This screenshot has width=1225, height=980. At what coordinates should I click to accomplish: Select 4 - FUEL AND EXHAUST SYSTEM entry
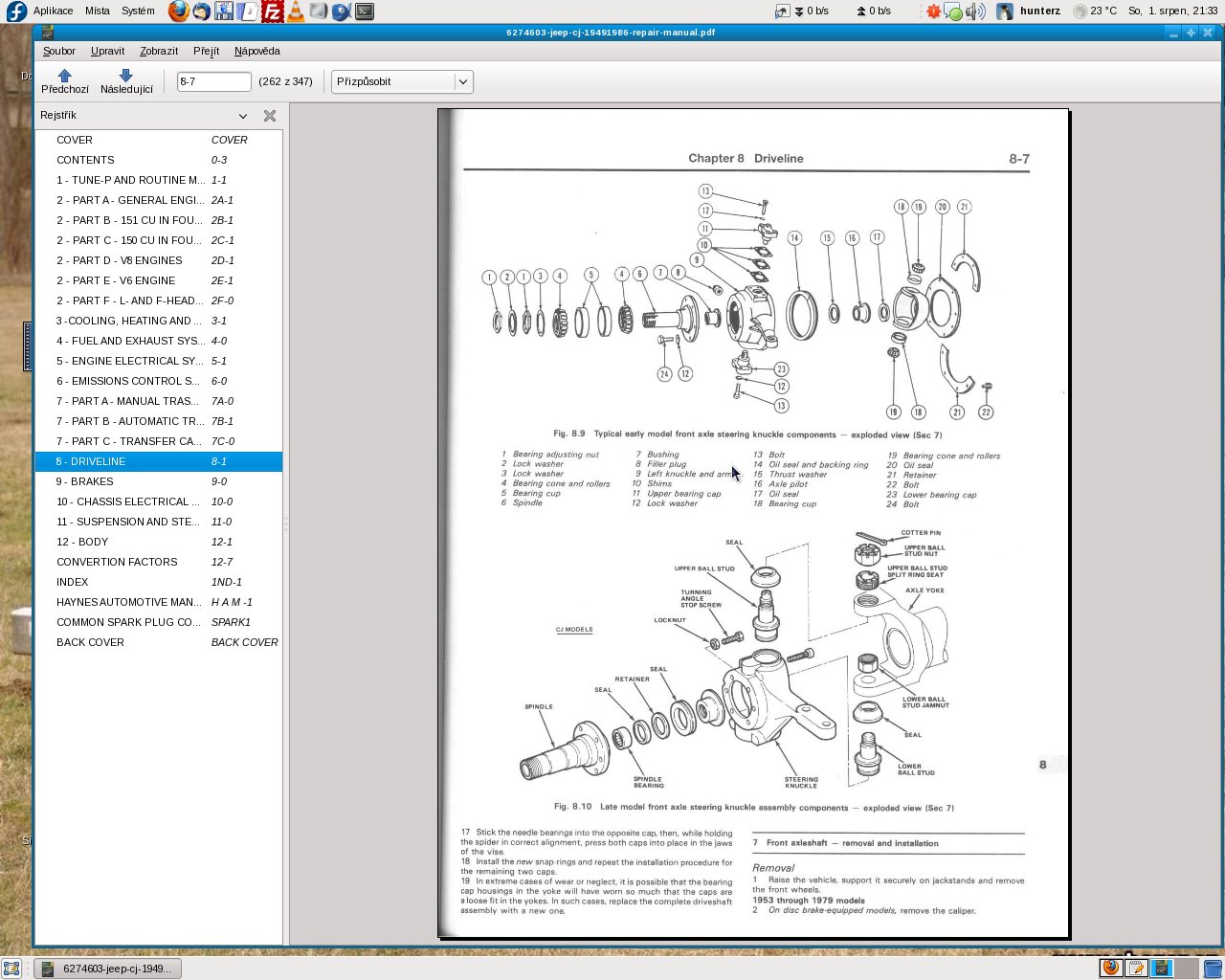[x=159, y=341]
